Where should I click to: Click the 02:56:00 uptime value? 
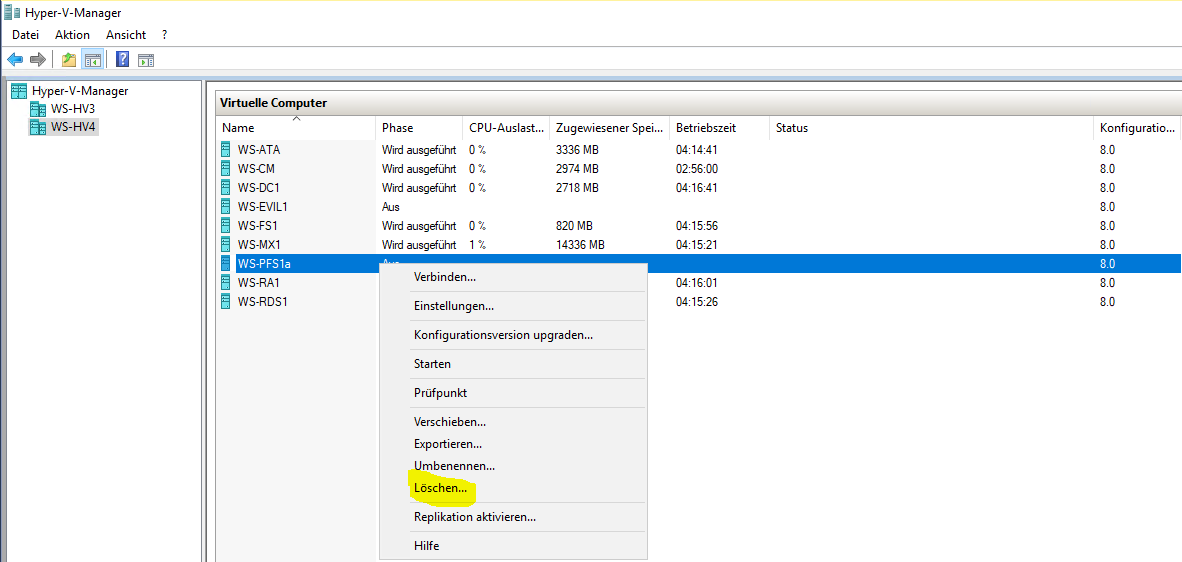[697, 168]
